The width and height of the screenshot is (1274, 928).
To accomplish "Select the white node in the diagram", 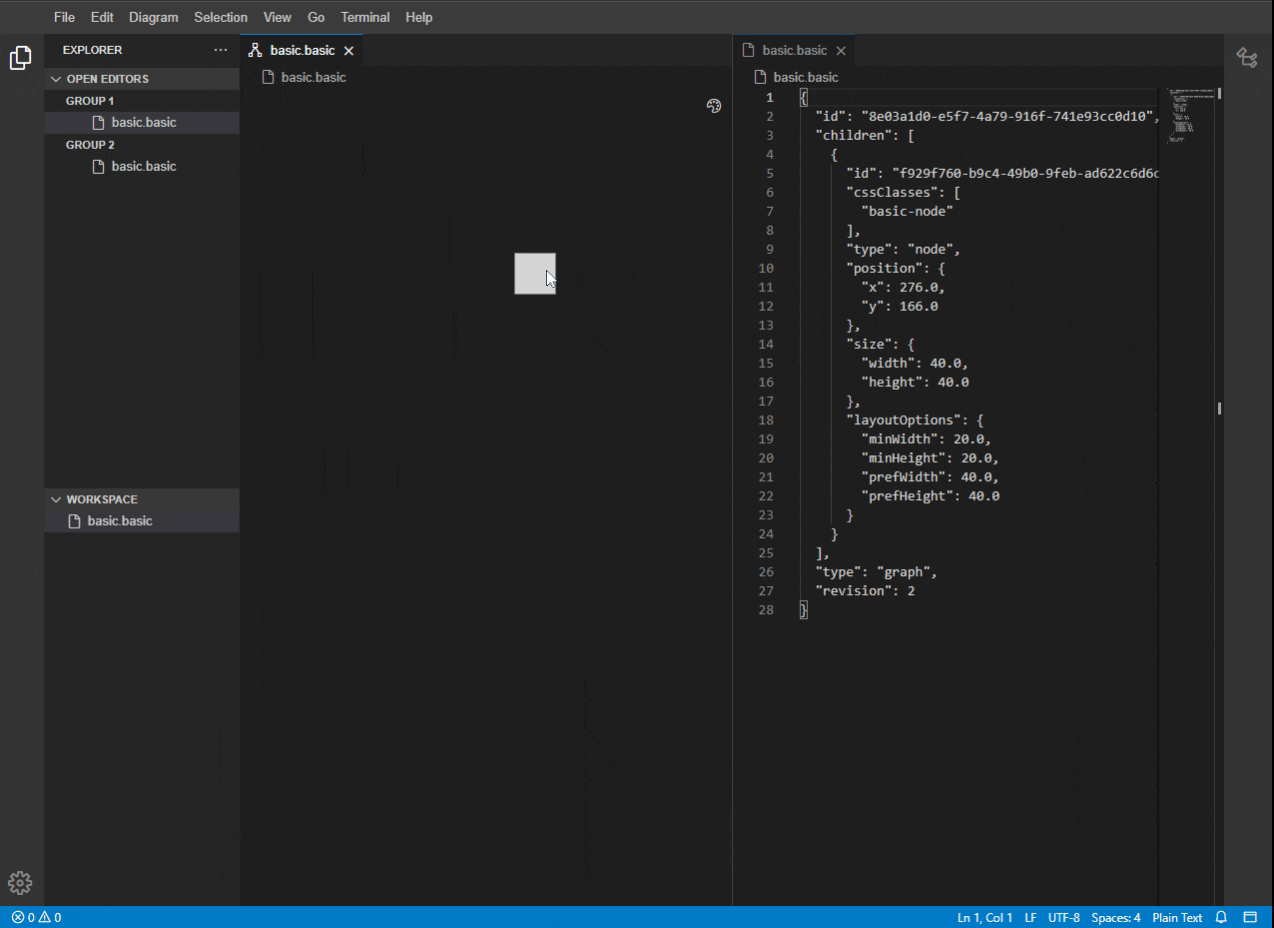I will (535, 273).
